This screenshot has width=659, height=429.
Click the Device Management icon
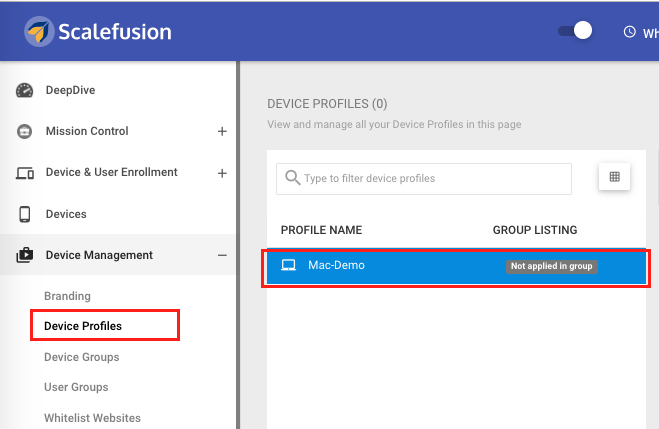24,255
